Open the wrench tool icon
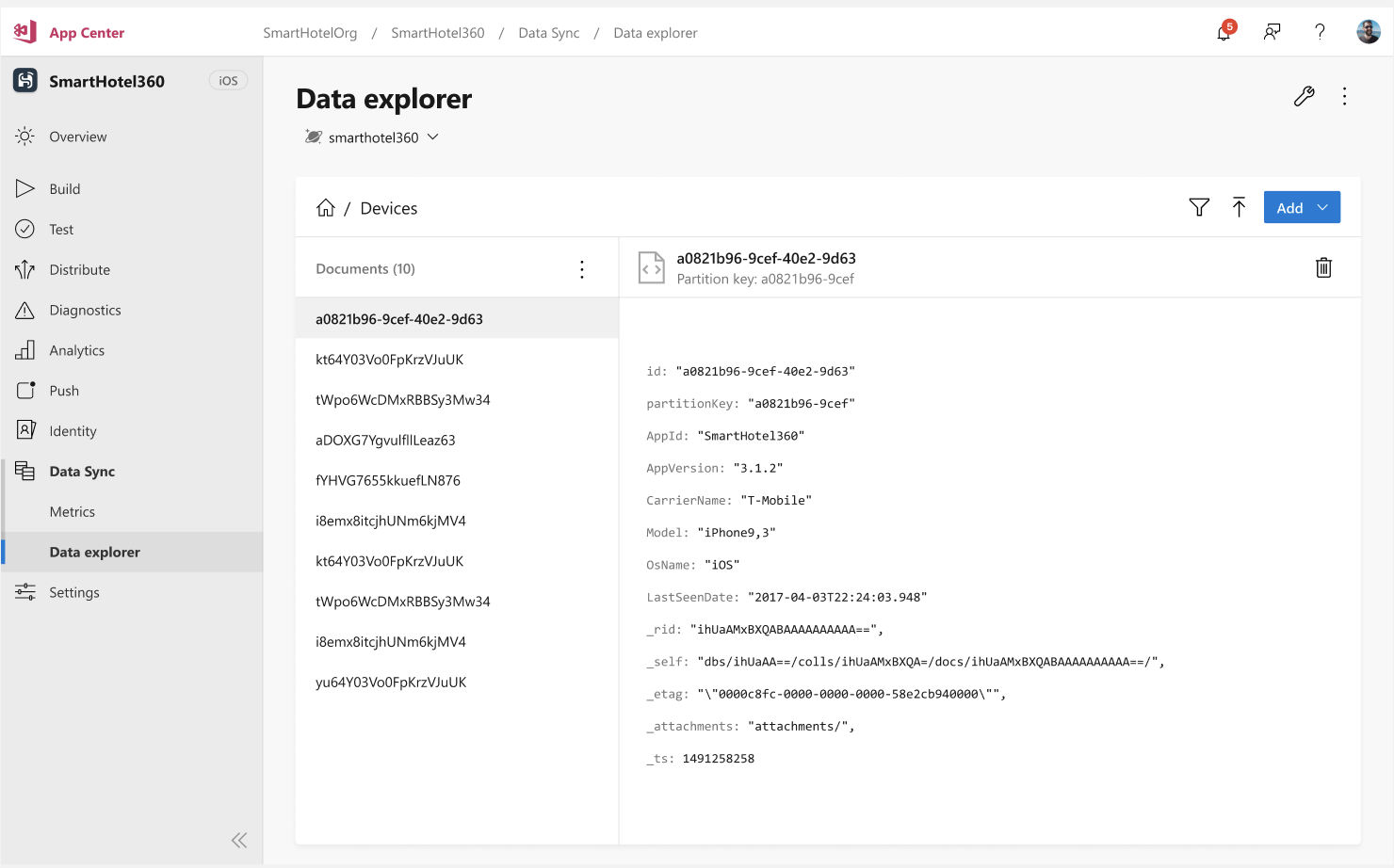 1304,96
